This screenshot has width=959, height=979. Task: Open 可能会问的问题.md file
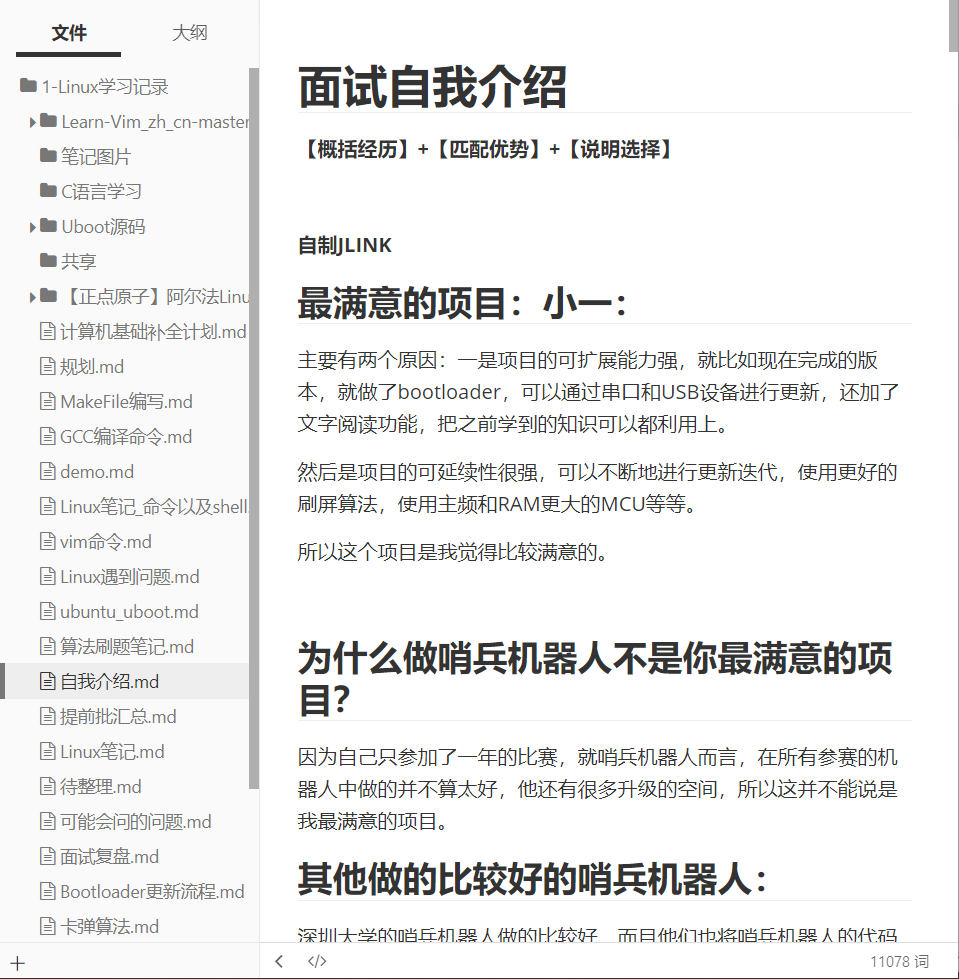(x=135, y=821)
